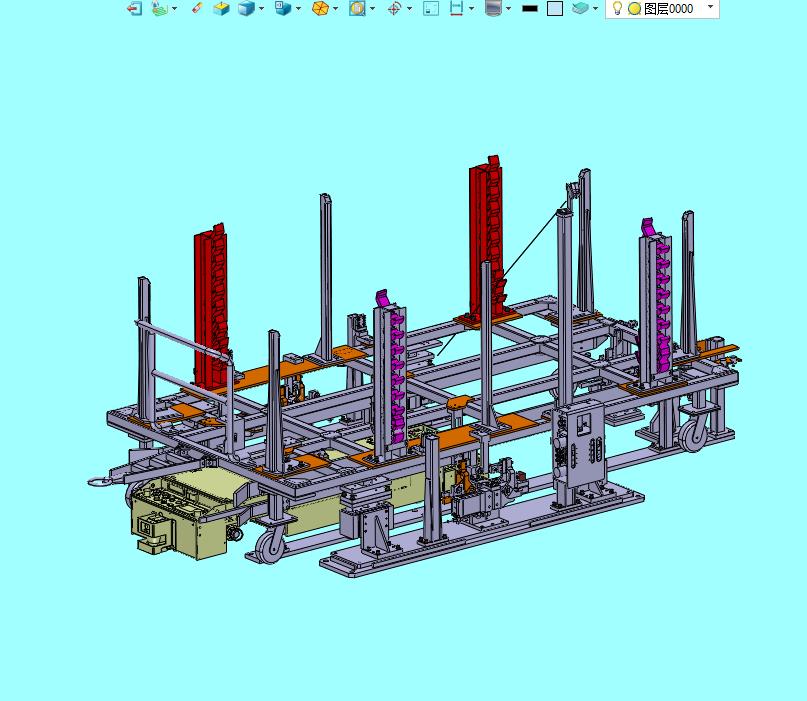Viewport: 807px width, 701px height.
Task: Click the gray control cabinet in the model
Action: tap(579, 445)
